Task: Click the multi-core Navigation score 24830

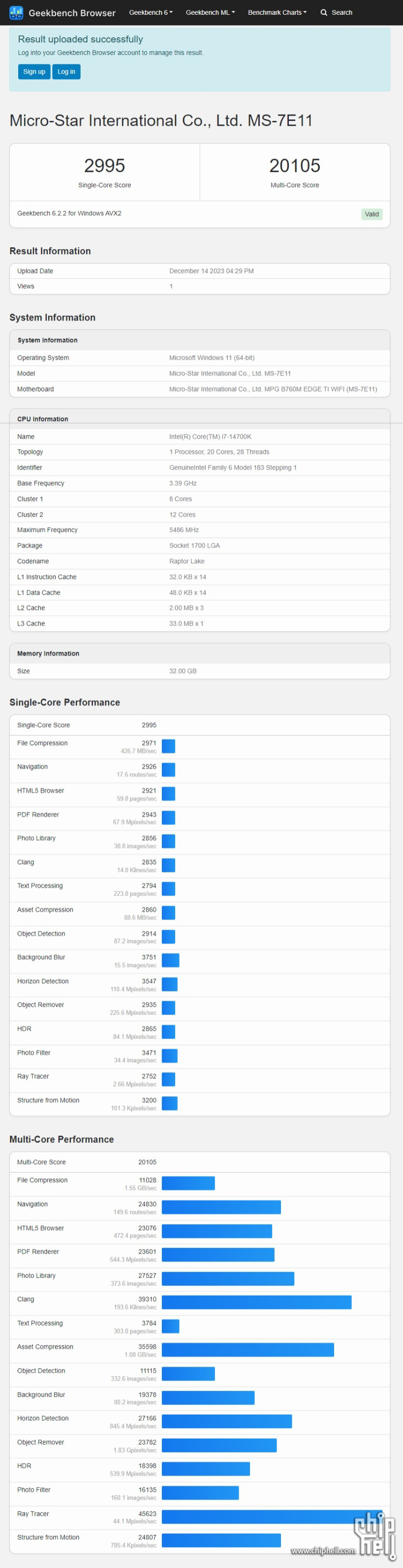Action: (x=148, y=1205)
